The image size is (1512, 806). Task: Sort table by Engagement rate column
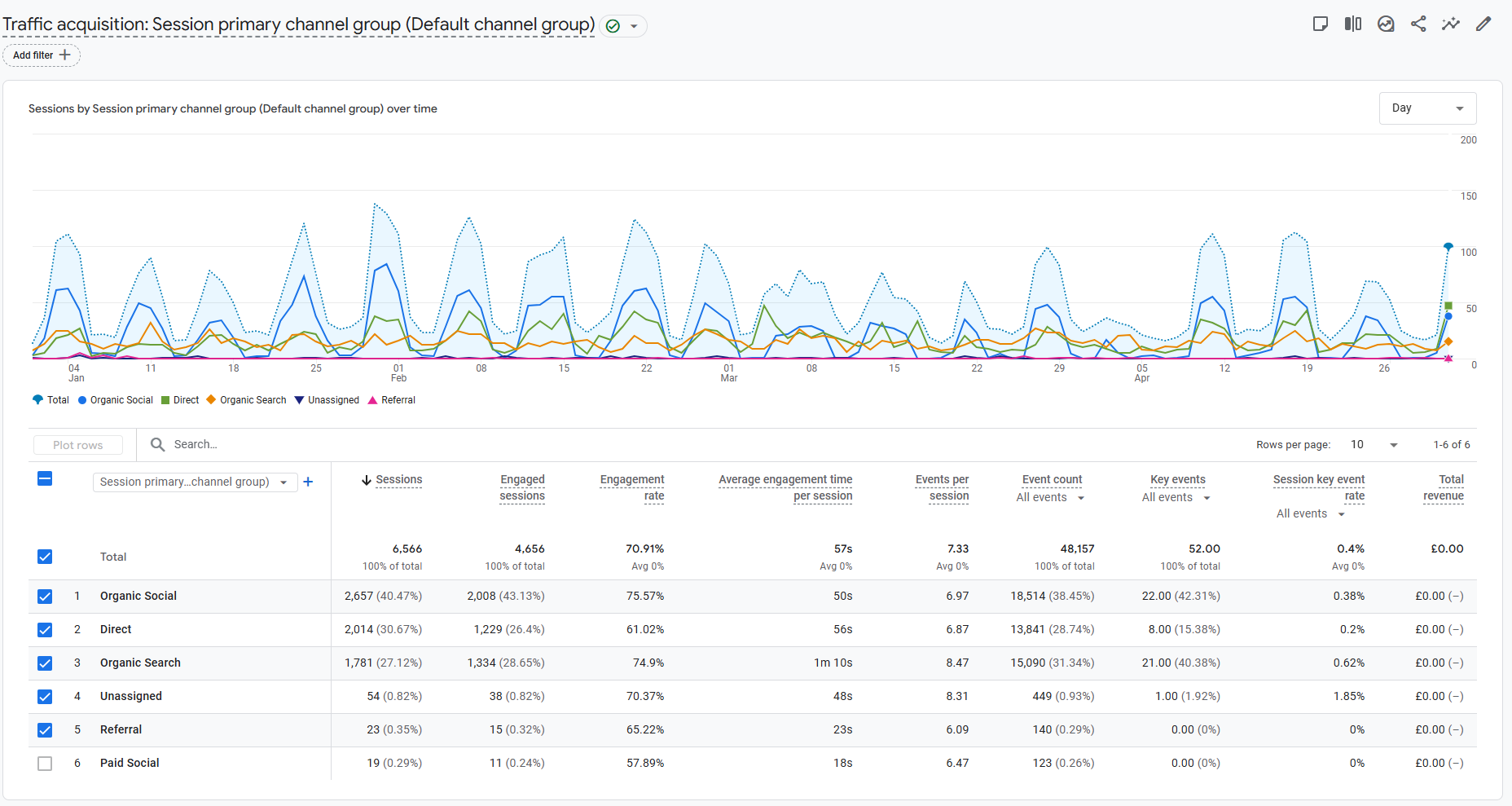pyautogui.click(x=632, y=487)
